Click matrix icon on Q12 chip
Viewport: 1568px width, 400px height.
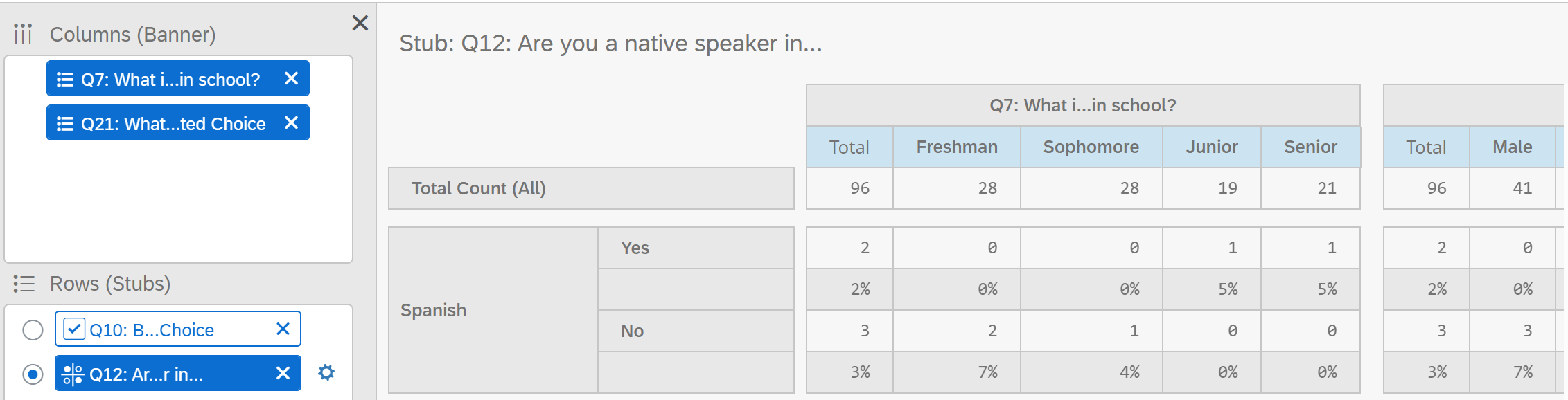[x=72, y=374]
